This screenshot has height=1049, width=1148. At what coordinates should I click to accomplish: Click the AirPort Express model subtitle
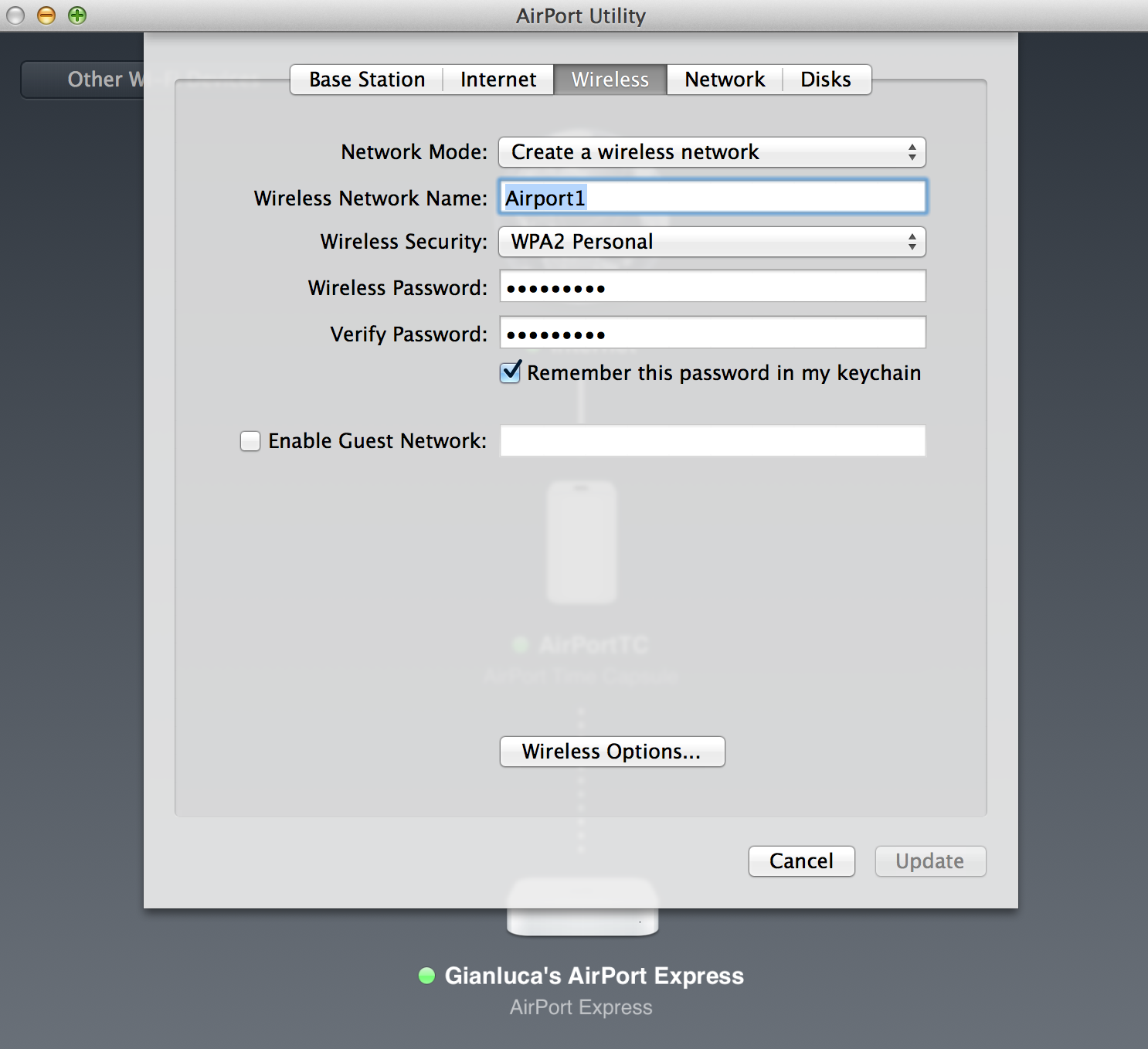click(581, 1007)
